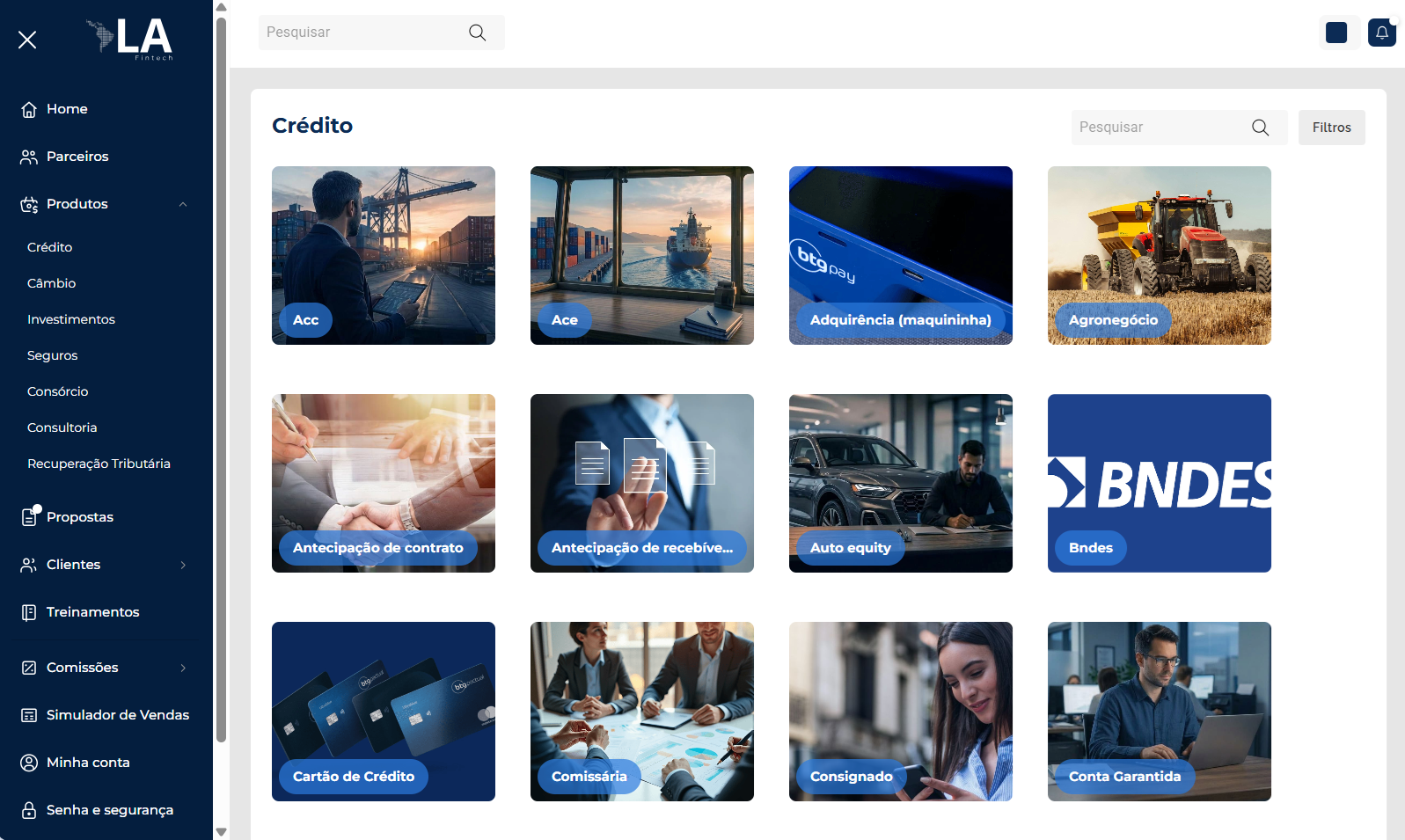Close the sidebar with the X icon

click(27, 40)
